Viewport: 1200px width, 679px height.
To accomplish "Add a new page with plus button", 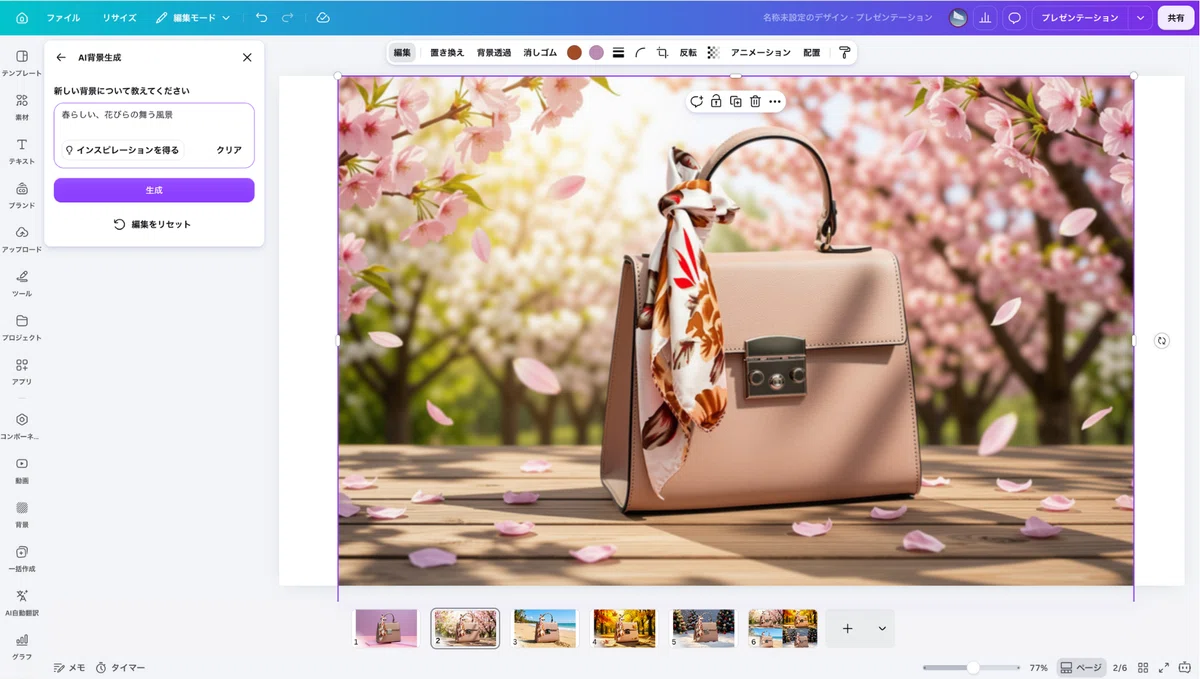I will tap(847, 628).
